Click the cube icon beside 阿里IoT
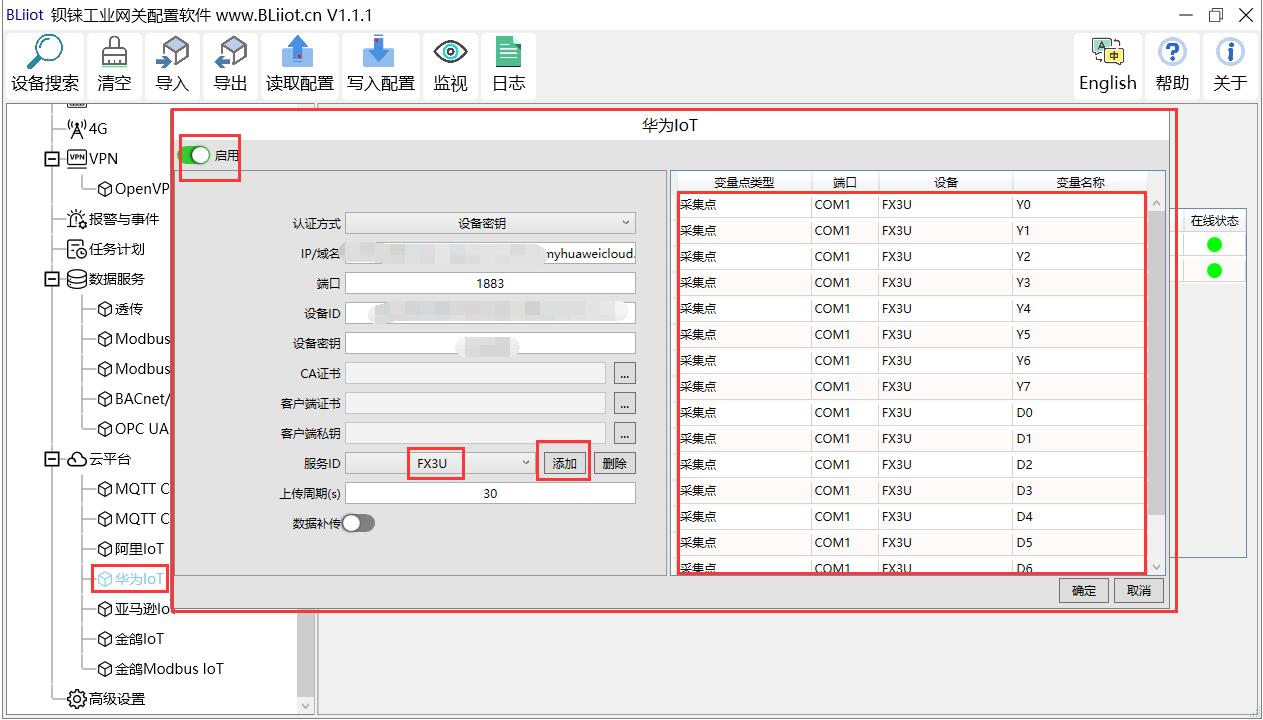The image size is (1263, 720). click(x=105, y=549)
